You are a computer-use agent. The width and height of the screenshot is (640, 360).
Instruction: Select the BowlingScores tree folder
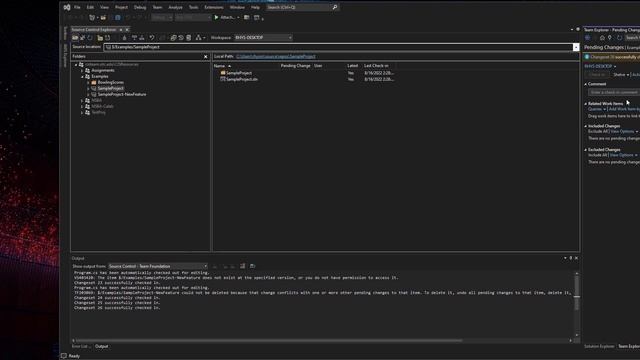pos(111,82)
